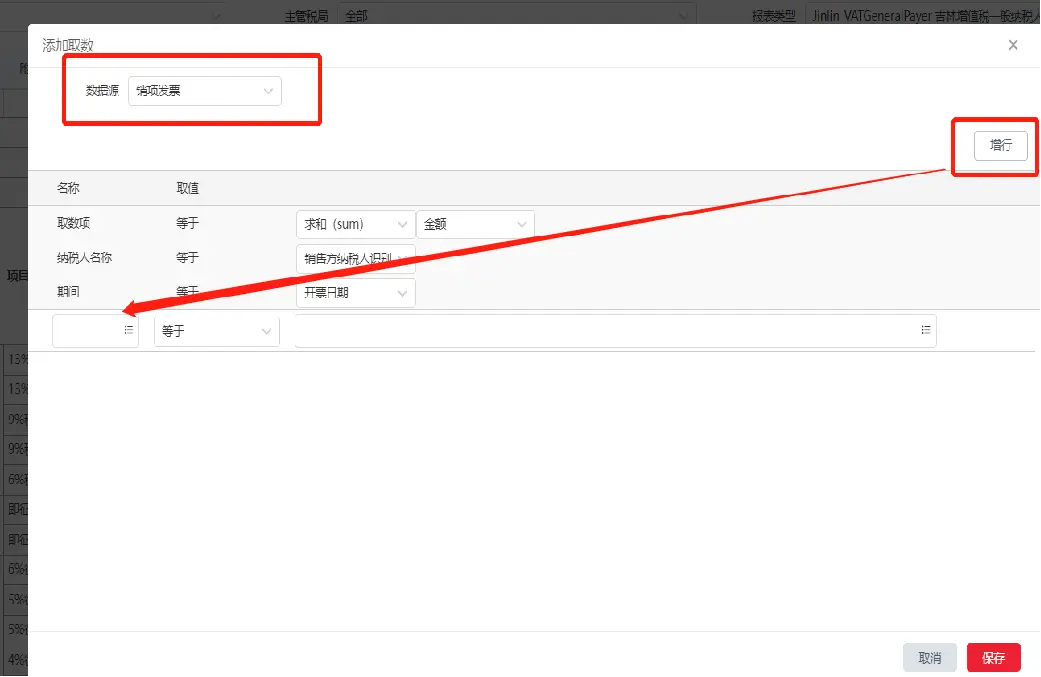The height and width of the screenshot is (677, 1041).
Task: Click the 取值 column header
Action: [x=188, y=188]
